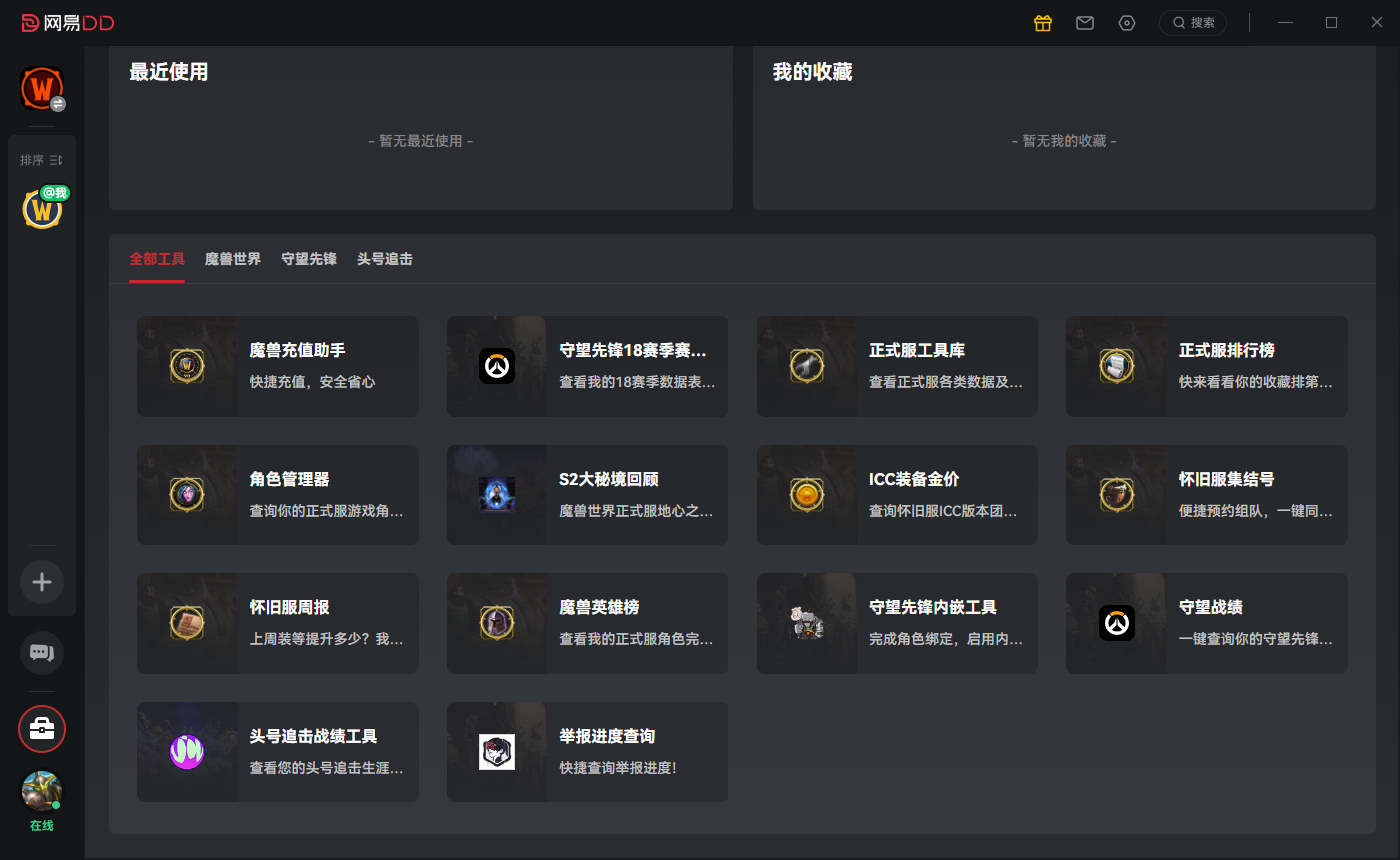Open 正式服排行榜 by its title
Viewport: 1400px width, 860px height.
(1227, 351)
